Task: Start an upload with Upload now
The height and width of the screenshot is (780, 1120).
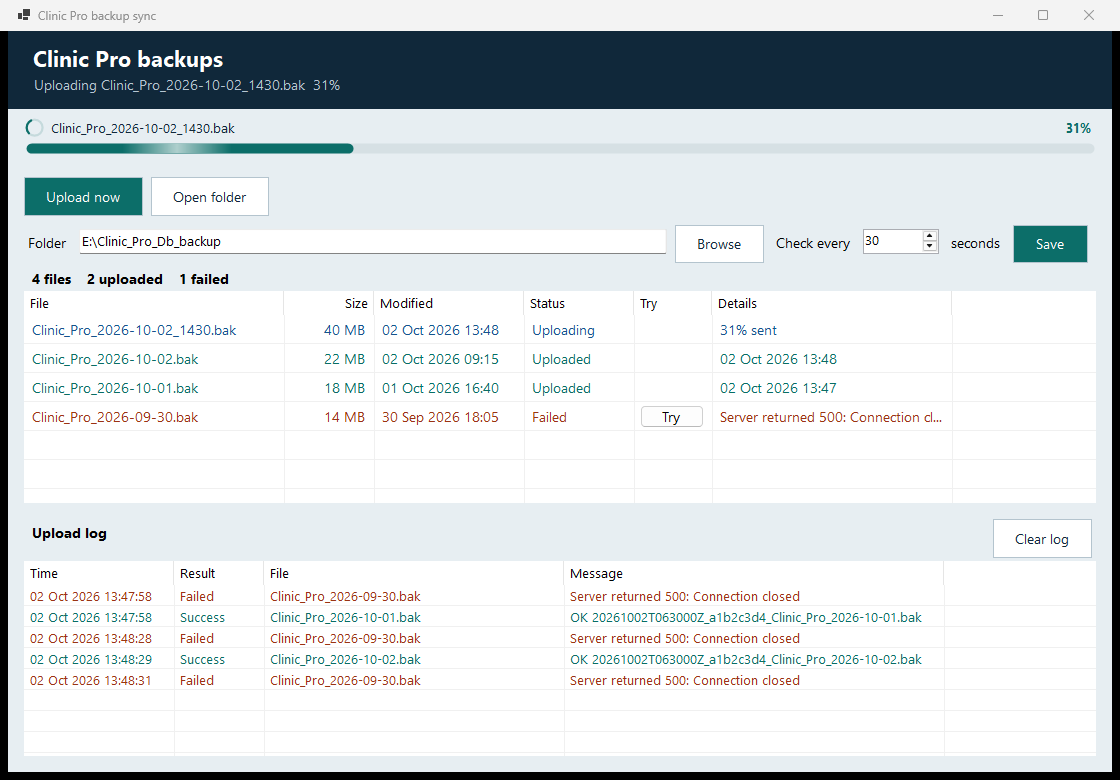Action: (84, 197)
